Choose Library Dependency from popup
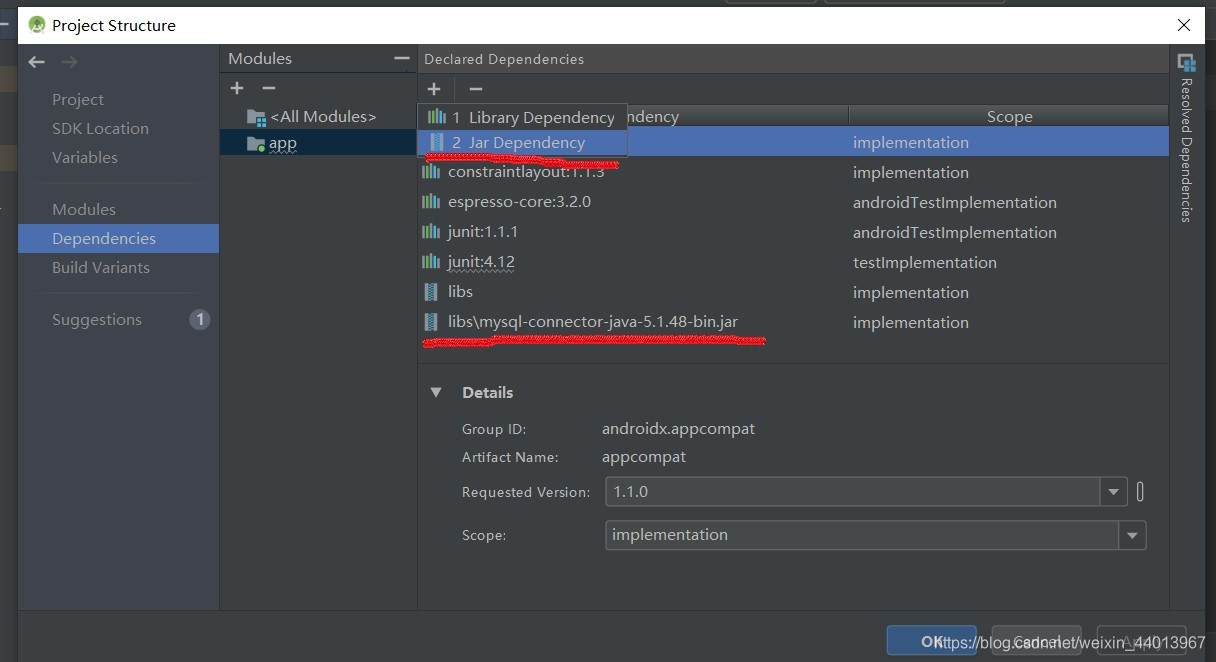Viewport: 1216px width, 662px height. click(x=522, y=117)
